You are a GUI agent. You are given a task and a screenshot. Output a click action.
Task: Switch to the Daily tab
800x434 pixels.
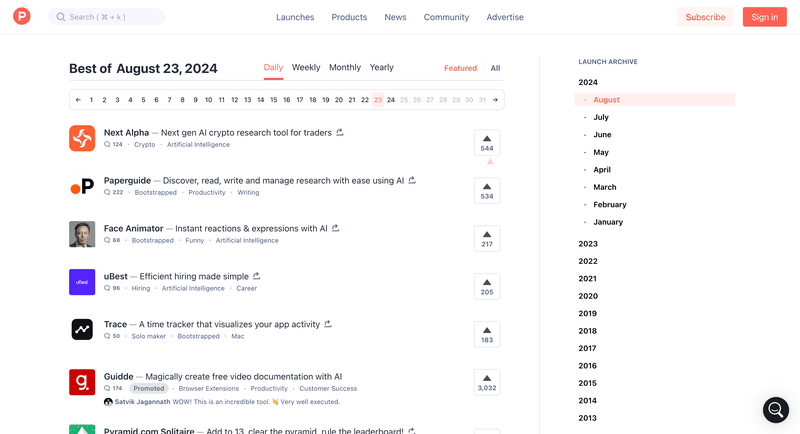[x=273, y=67]
